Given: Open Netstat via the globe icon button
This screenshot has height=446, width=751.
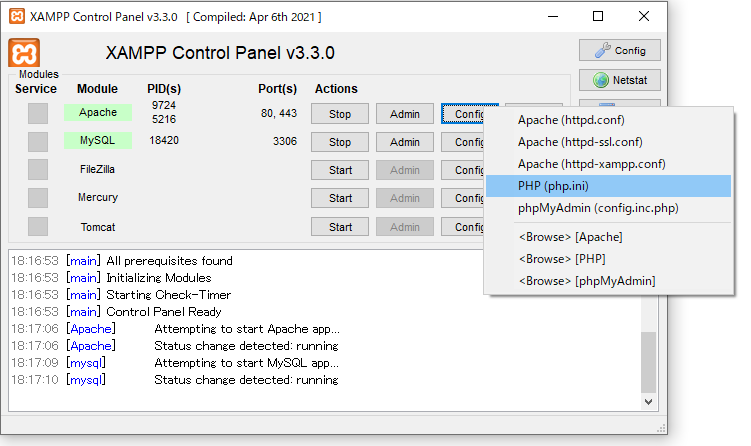Looking at the screenshot, I should pos(619,80).
